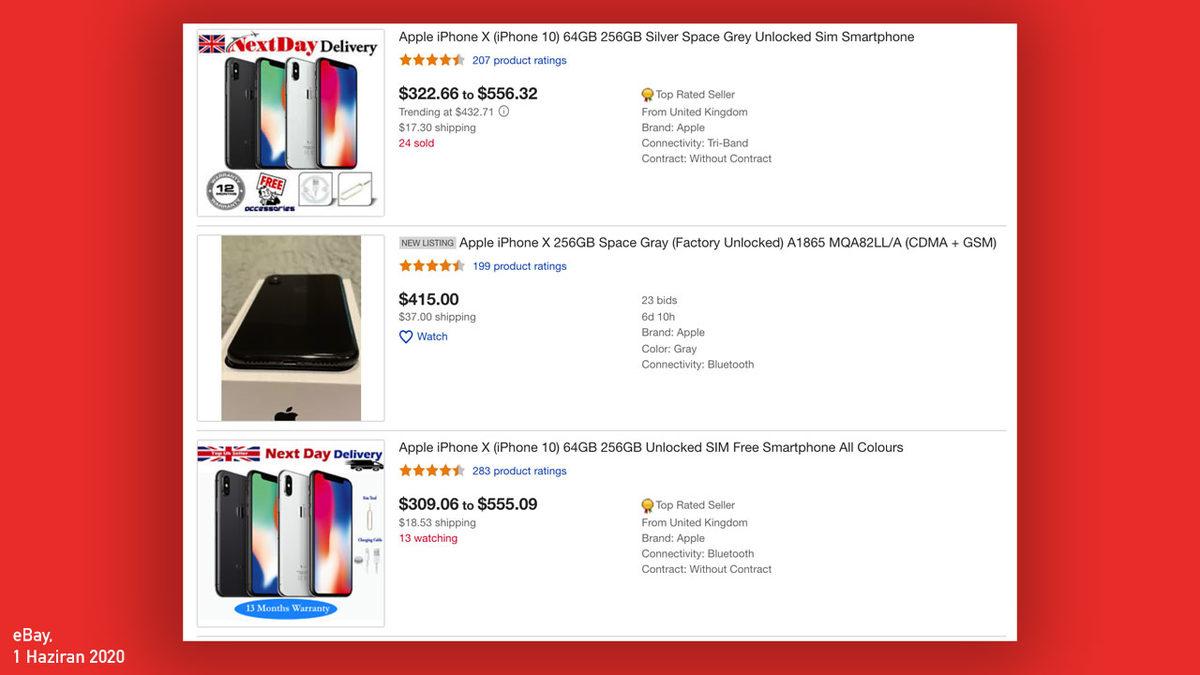This screenshot has height=675, width=1200.
Task: Click the thumbnail with 13 Months Warranty banner
Action: (290, 533)
